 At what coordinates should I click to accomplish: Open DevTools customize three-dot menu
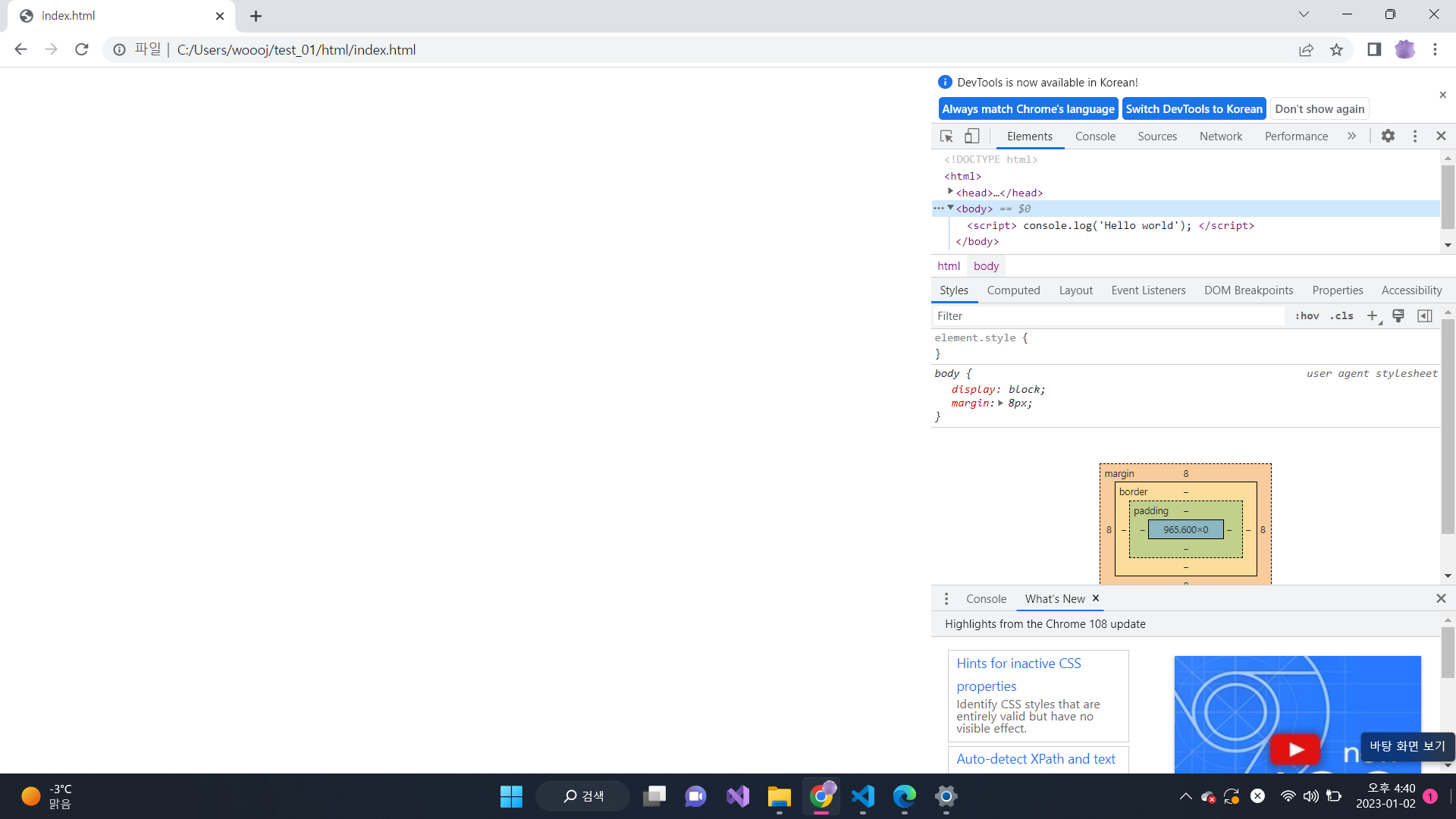(1414, 136)
